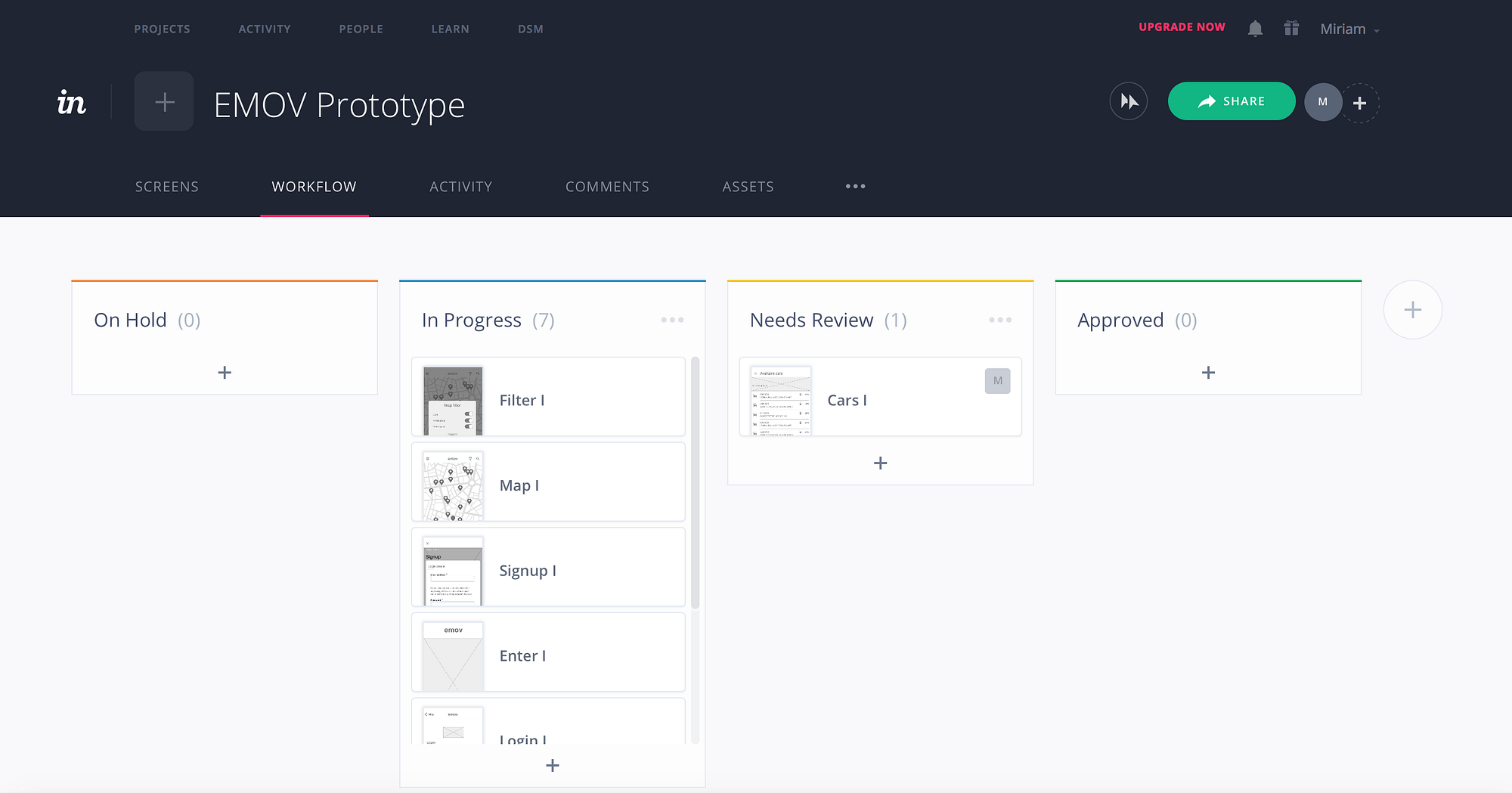Viewport: 1512px width, 793px height.
Task: Add a new workflow column with the plus circle
Action: (1412, 309)
